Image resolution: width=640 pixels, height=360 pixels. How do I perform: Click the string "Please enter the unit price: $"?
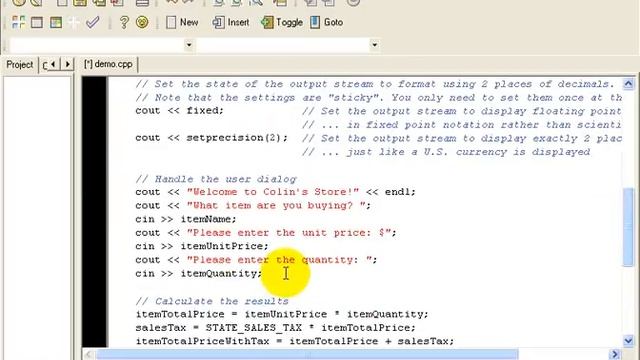[289, 233]
